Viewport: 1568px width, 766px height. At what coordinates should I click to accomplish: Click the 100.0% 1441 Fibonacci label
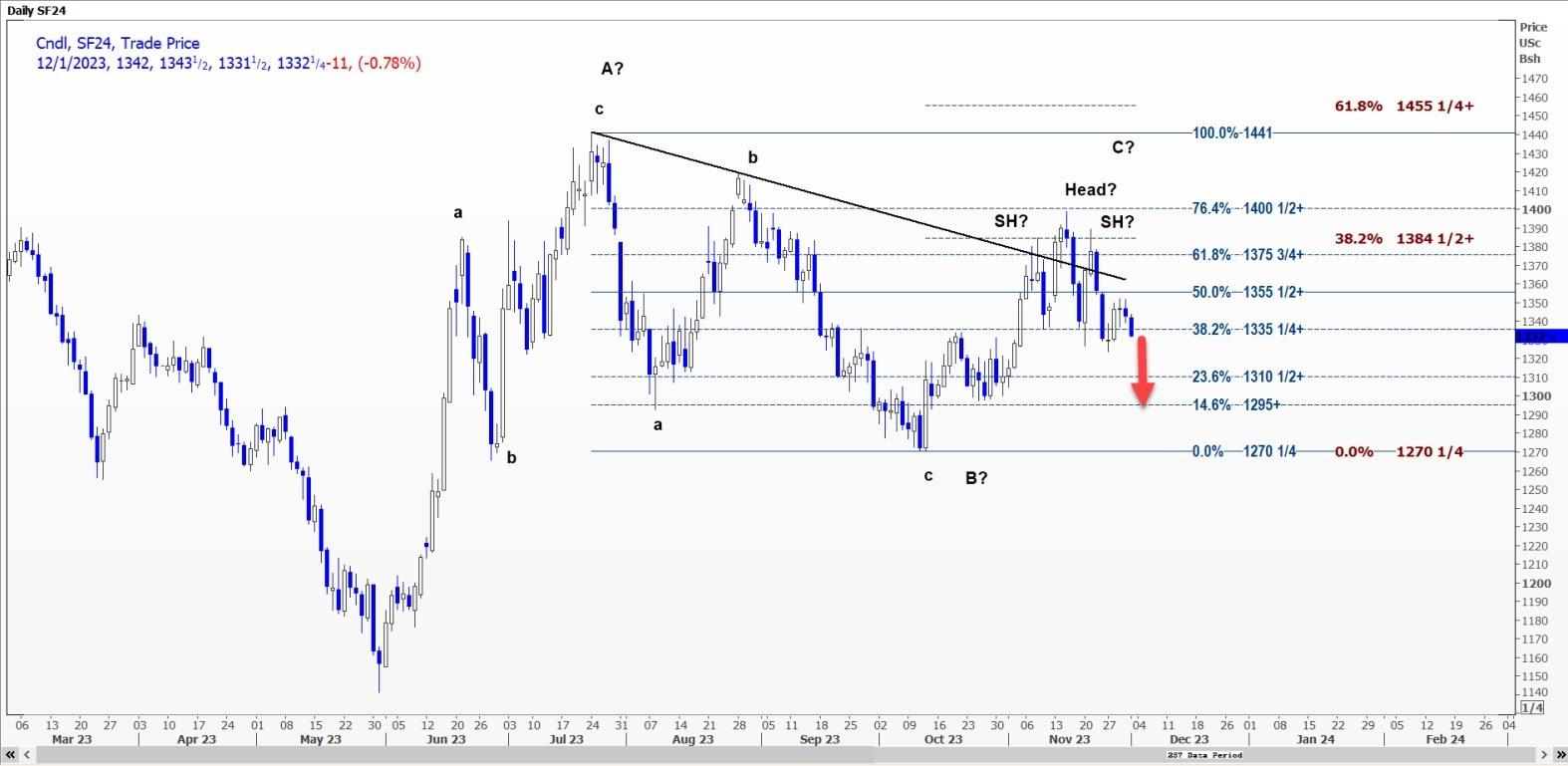[1232, 132]
